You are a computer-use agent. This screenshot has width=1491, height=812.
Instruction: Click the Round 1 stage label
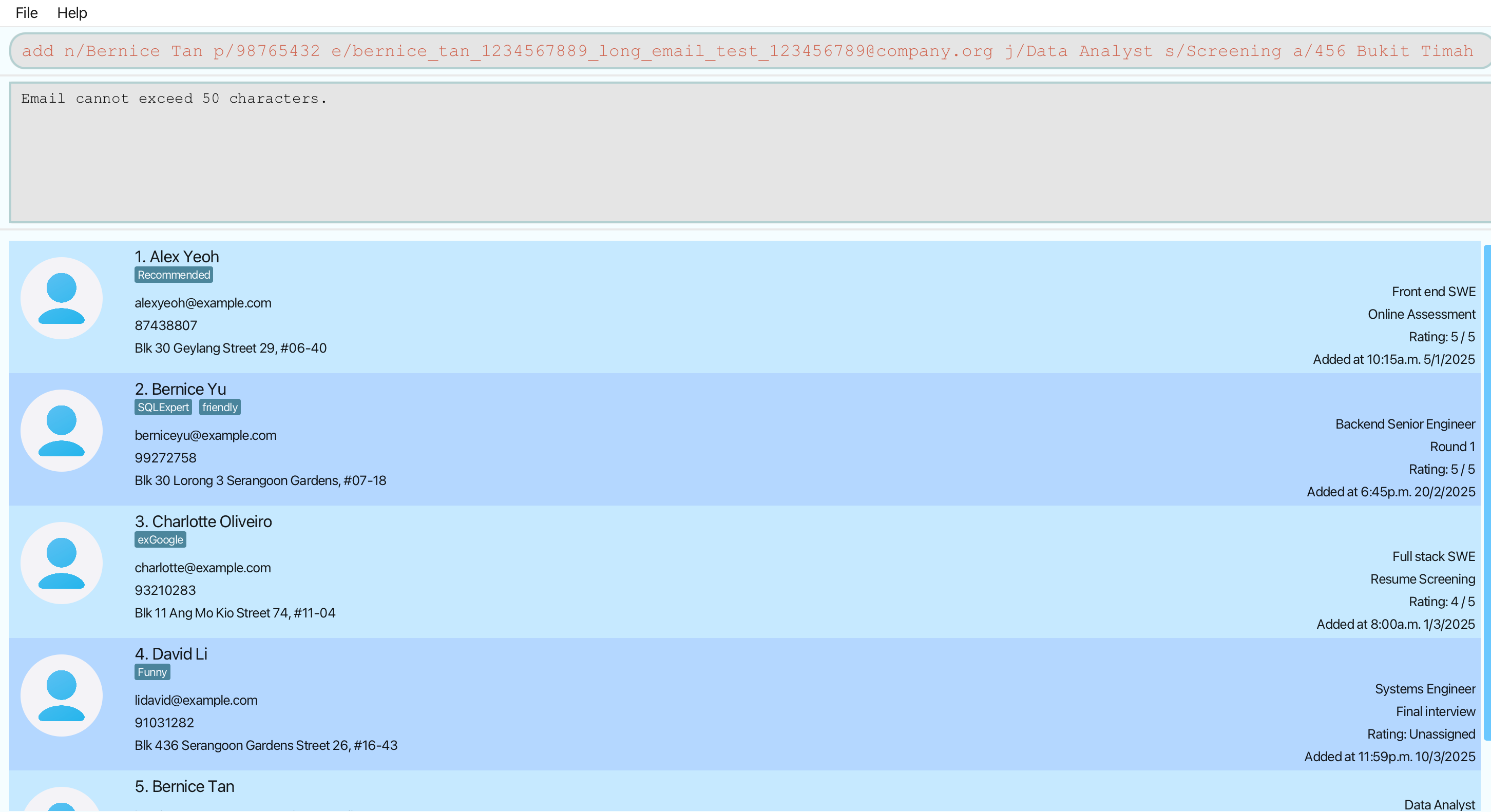[x=1452, y=448]
